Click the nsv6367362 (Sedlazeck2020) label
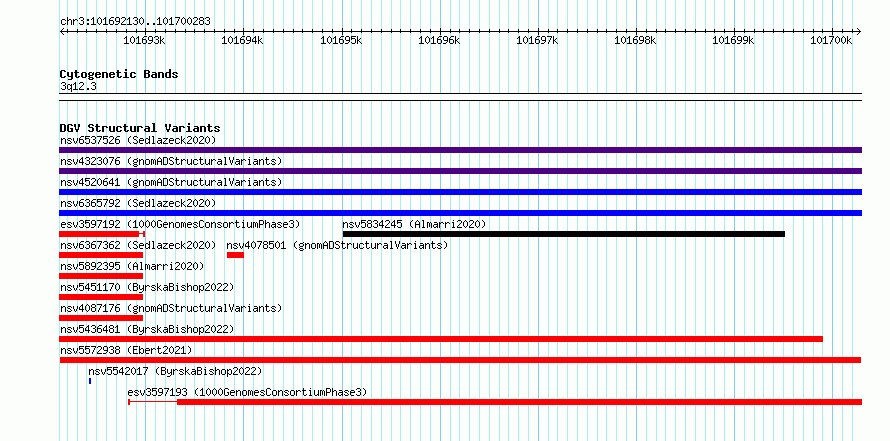 coord(138,245)
